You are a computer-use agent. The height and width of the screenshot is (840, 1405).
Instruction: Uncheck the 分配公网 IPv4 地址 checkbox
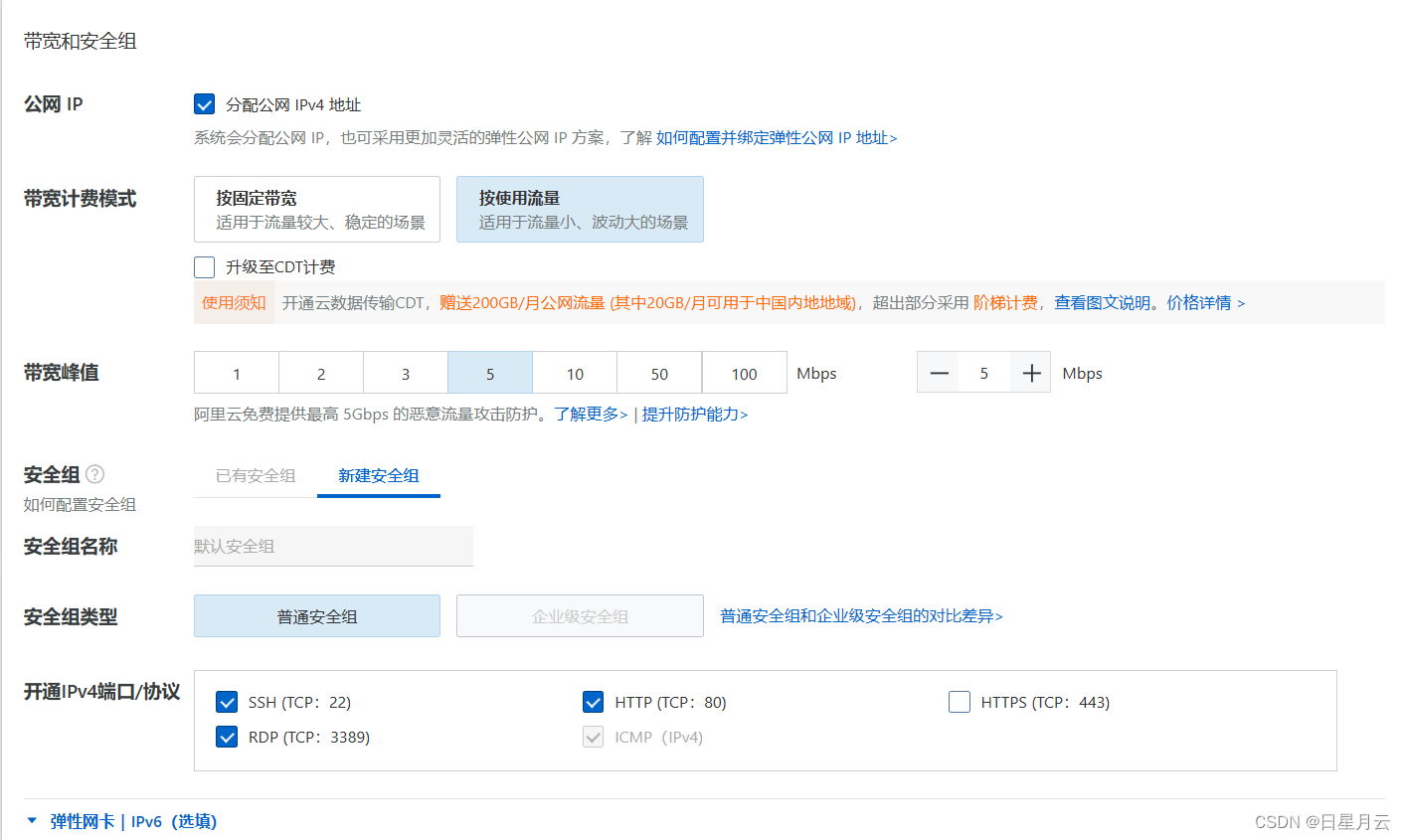tap(204, 104)
